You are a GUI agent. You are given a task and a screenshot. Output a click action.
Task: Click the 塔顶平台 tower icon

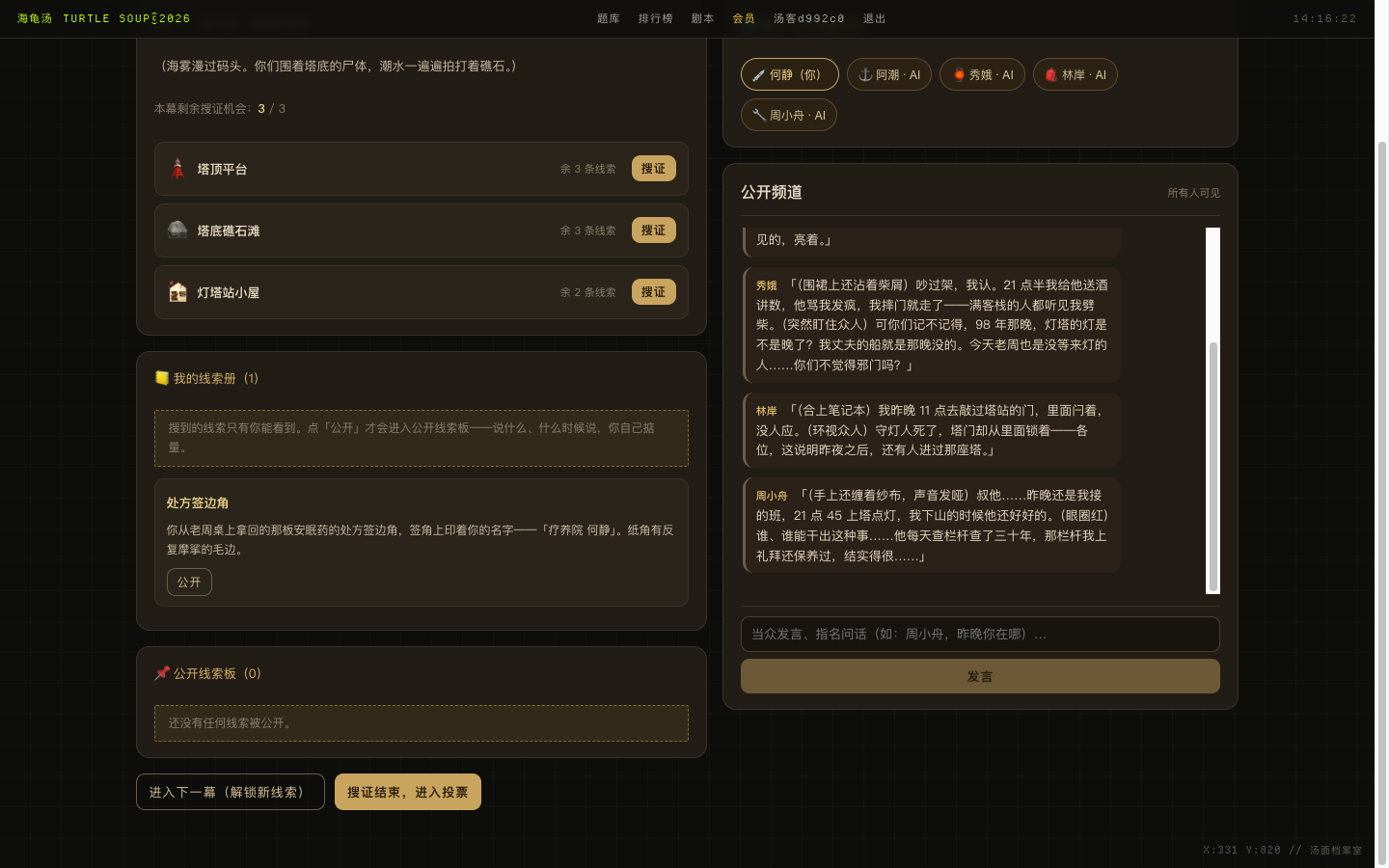pos(177,169)
